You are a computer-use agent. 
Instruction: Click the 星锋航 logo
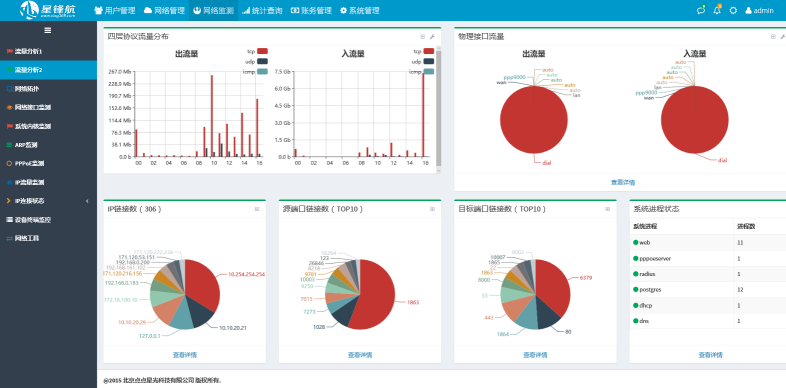click(x=48, y=10)
